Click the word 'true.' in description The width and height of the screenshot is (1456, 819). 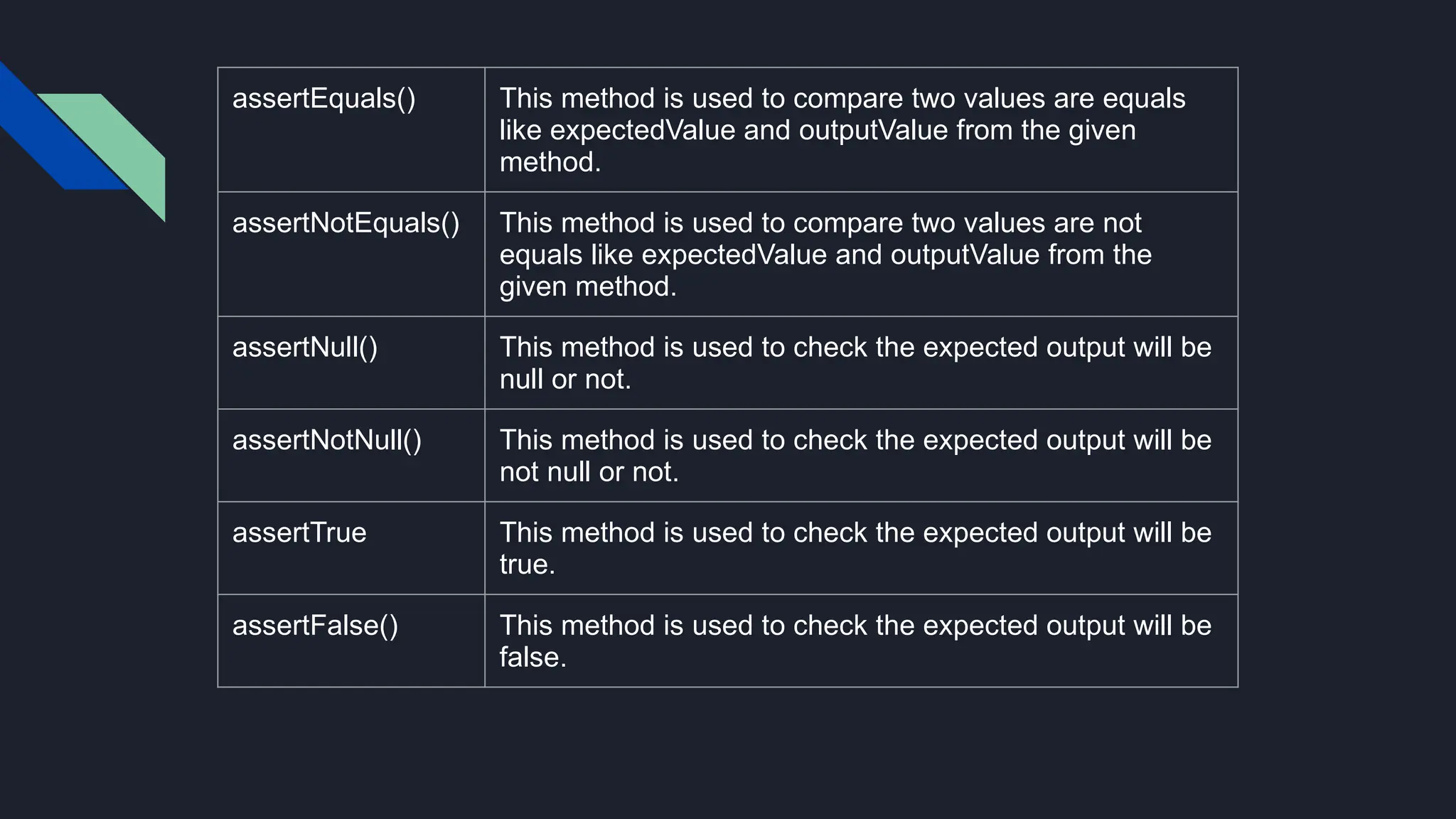click(527, 564)
